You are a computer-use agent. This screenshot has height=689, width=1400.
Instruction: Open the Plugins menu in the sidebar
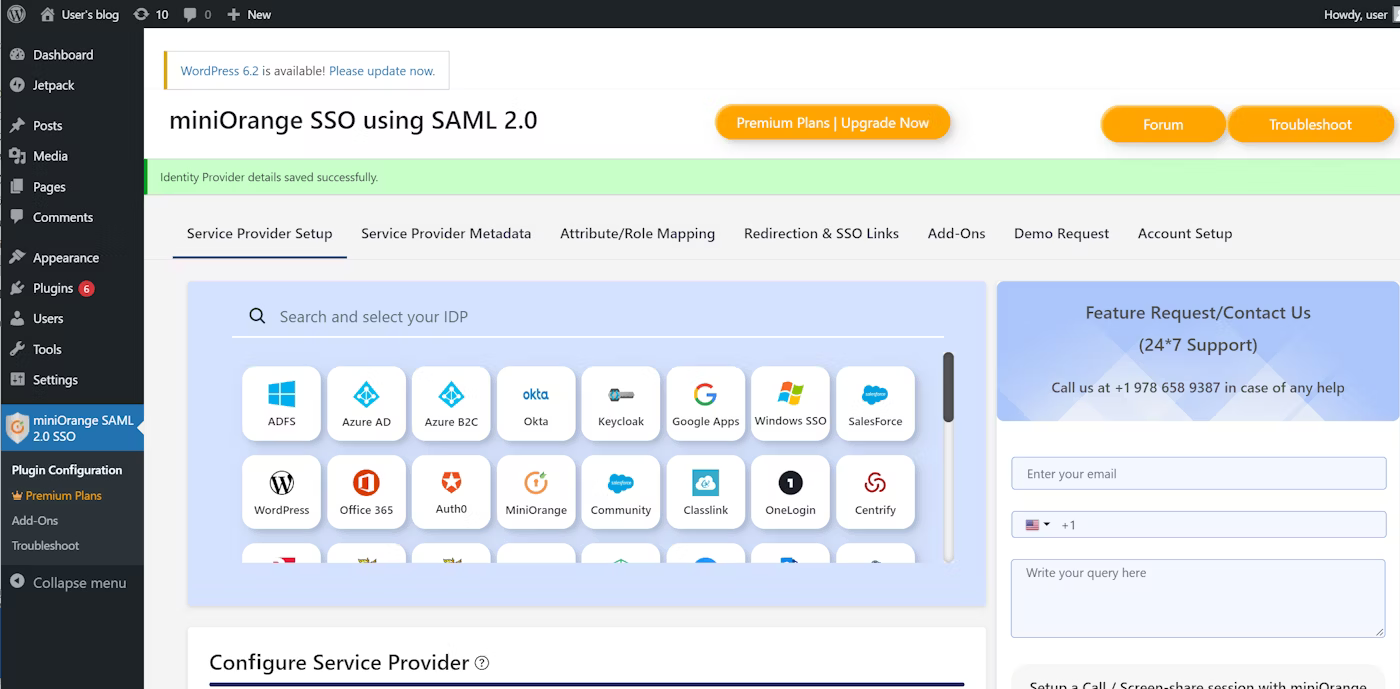[x=53, y=288]
